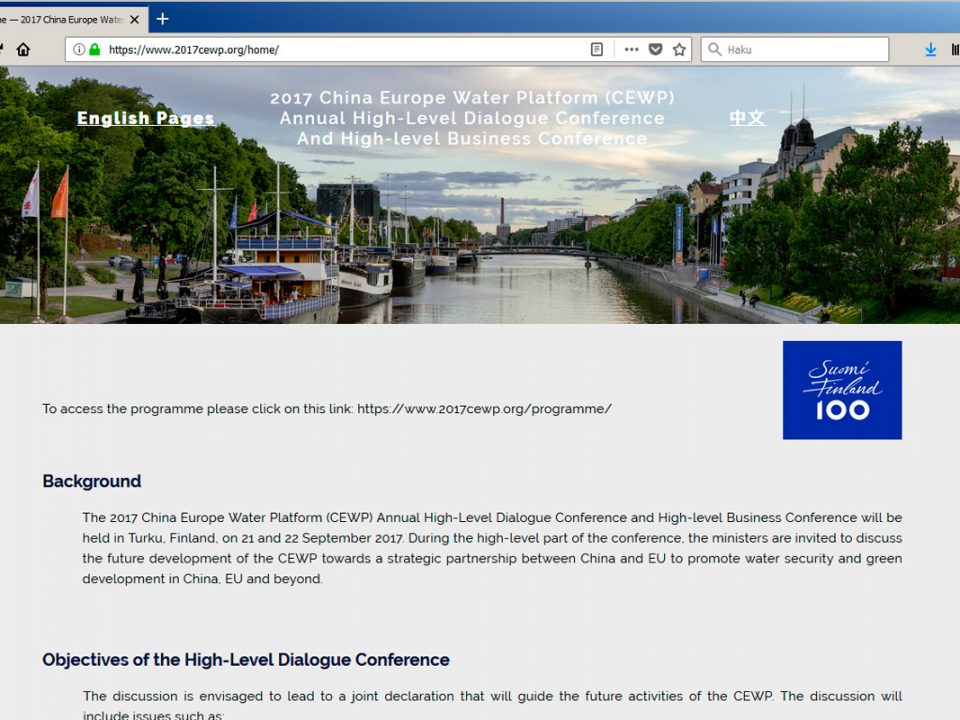Image resolution: width=960 pixels, height=720 pixels.
Task: Close the 2017 China Europe Water tab
Action: 134,19
